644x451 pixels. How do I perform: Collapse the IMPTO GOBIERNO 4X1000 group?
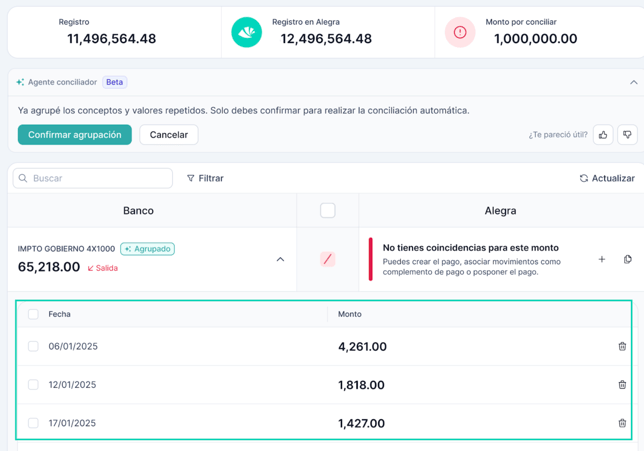tap(280, 259)
